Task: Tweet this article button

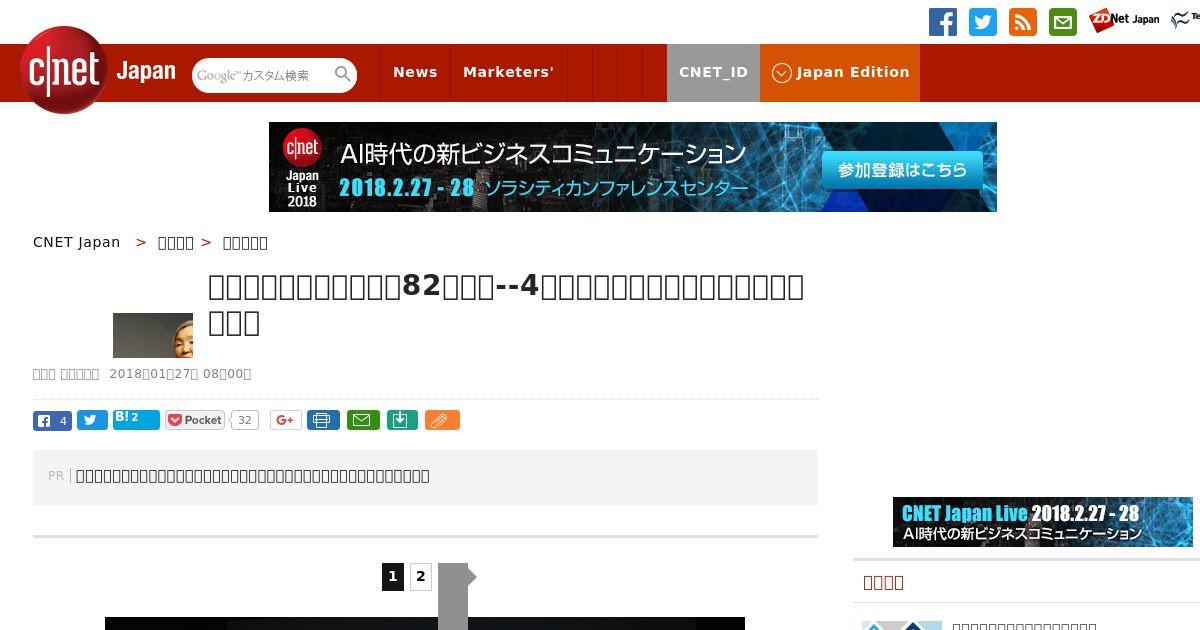Action: coord(92,421)
